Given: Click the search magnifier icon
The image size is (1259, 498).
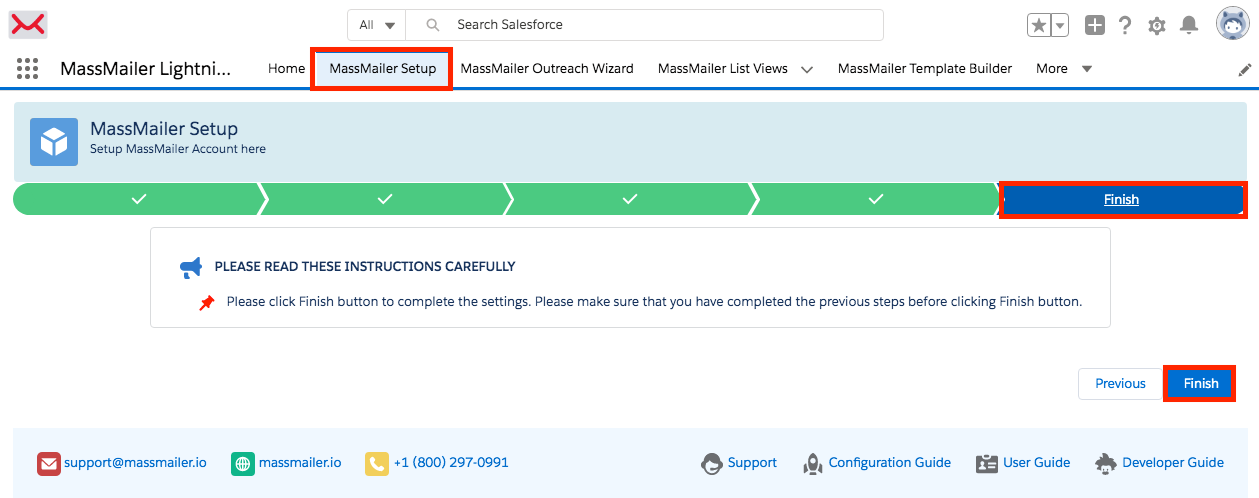Looking at the screenshot, I should click(433, 25).
